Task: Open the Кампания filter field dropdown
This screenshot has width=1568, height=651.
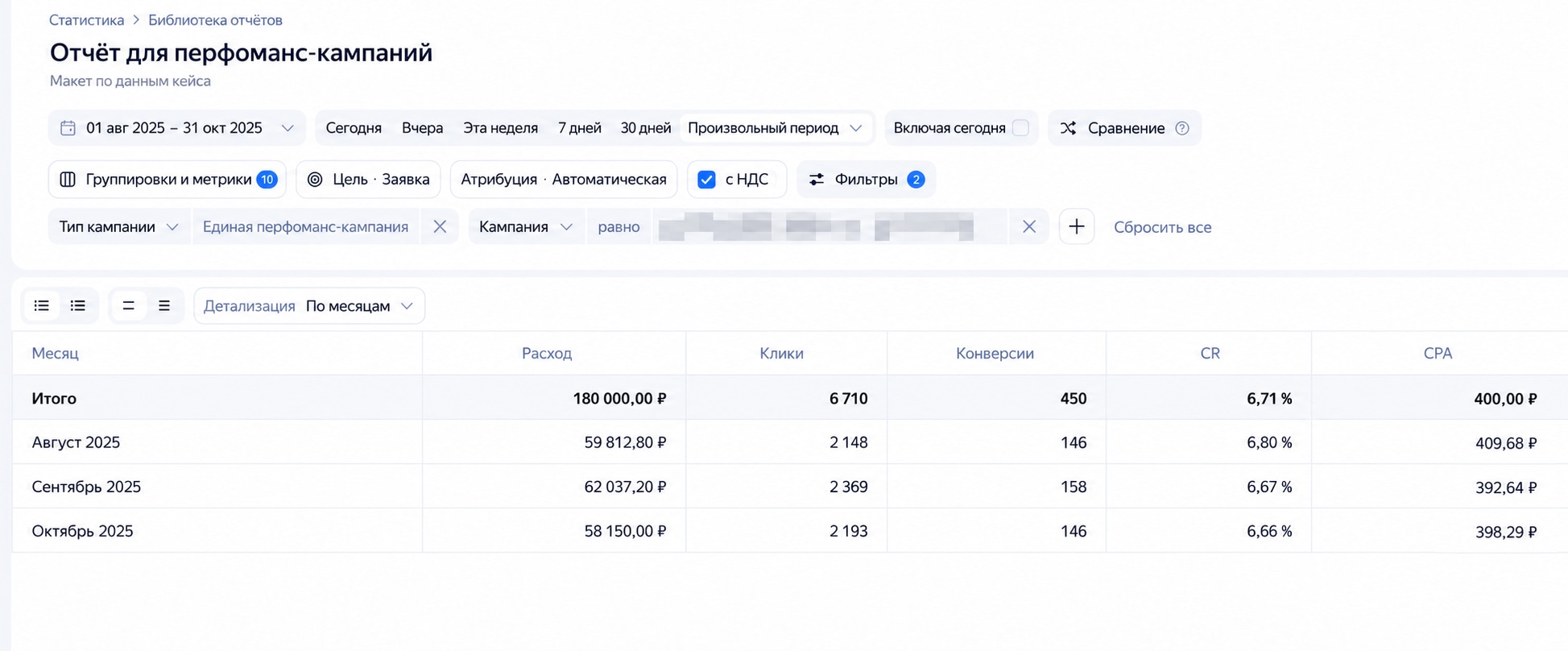Action: click(527, 226)
